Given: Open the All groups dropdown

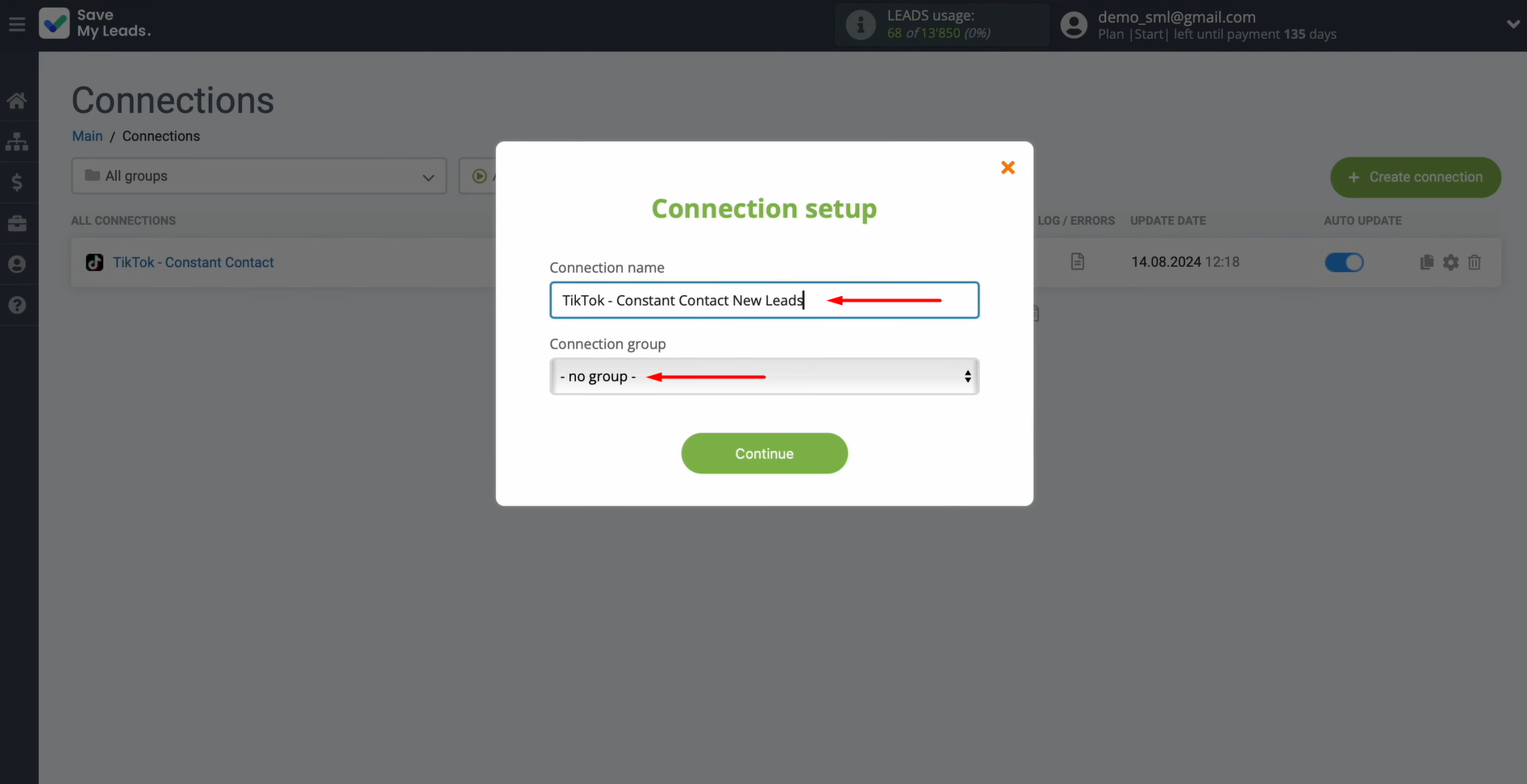Looking at the screenshot, I should point(258,176).
